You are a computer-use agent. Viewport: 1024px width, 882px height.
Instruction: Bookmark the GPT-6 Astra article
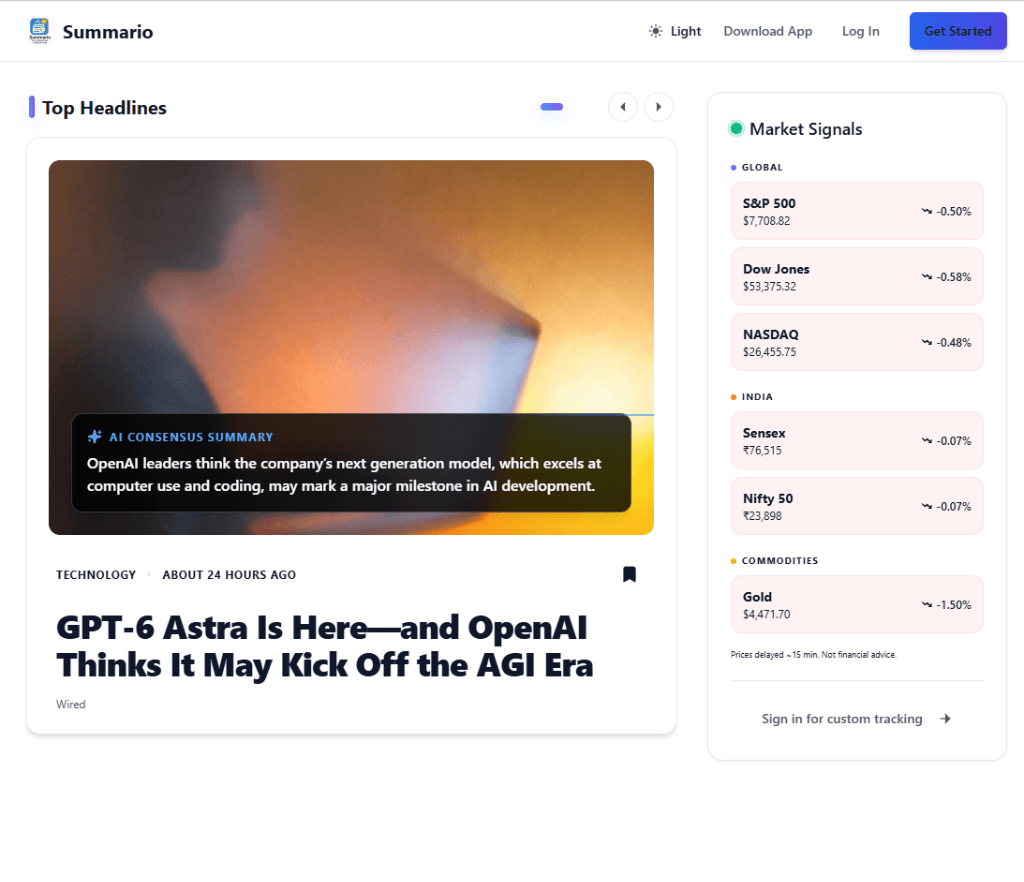pos(630,575)
